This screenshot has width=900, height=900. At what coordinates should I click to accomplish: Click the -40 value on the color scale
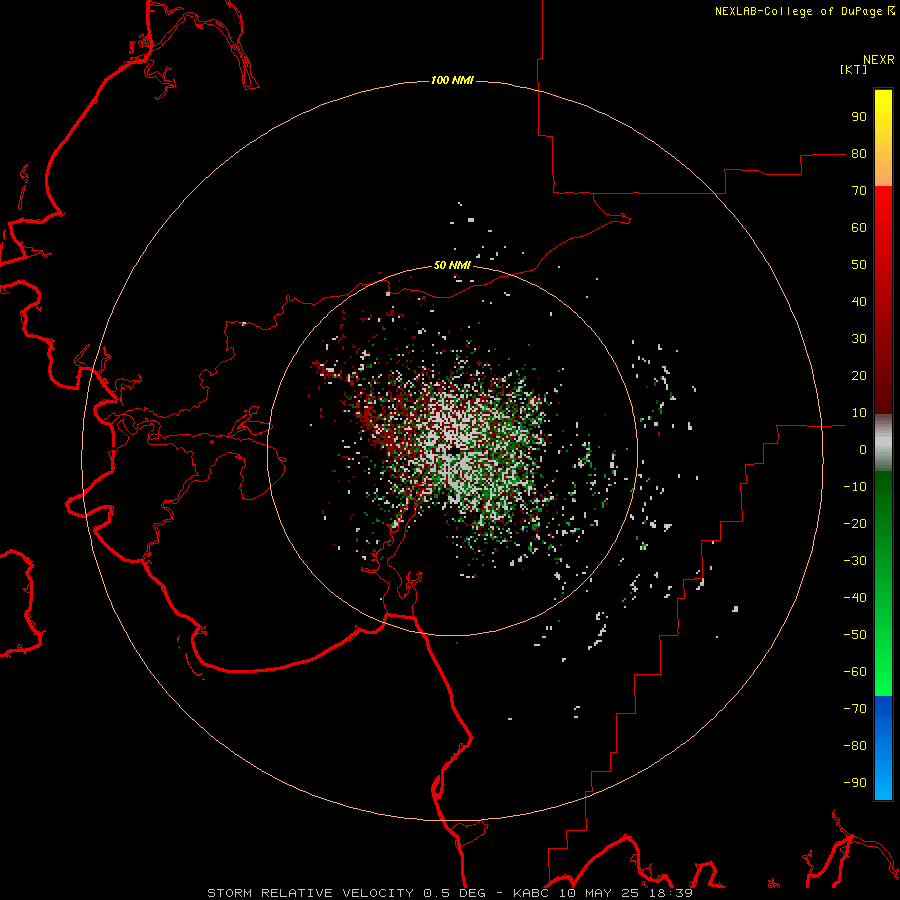point(855,598)
